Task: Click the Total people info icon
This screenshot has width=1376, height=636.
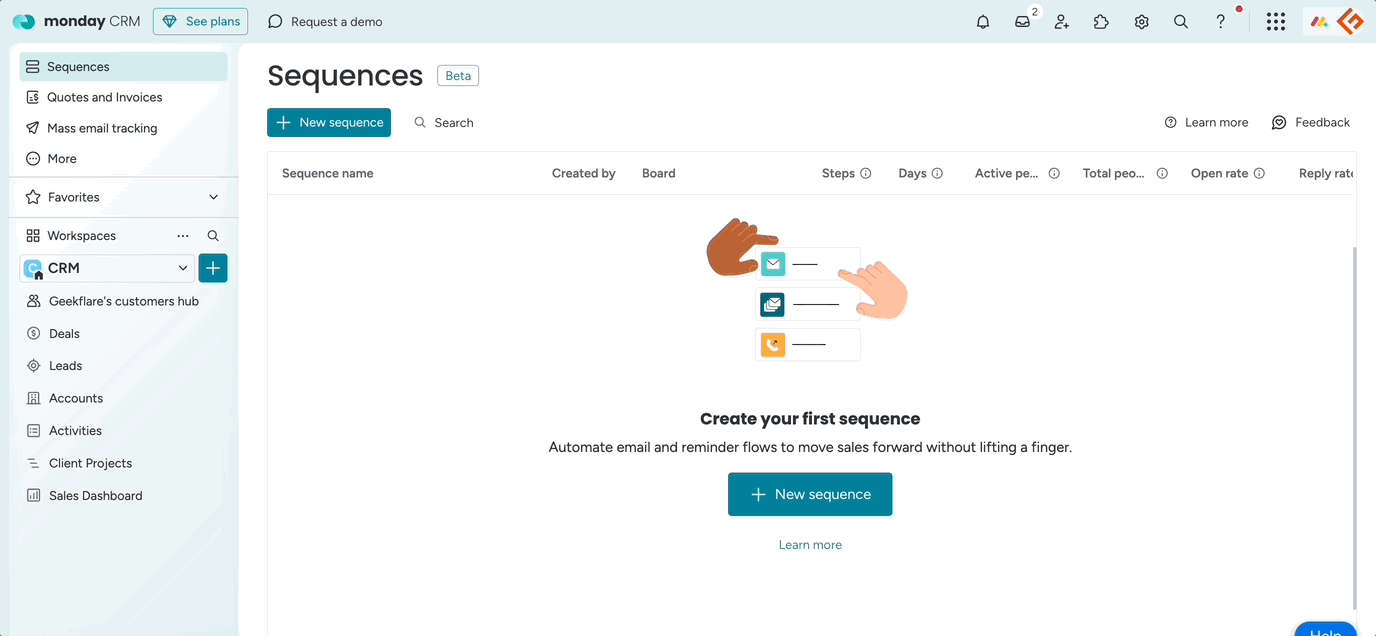Action: 1162,173
